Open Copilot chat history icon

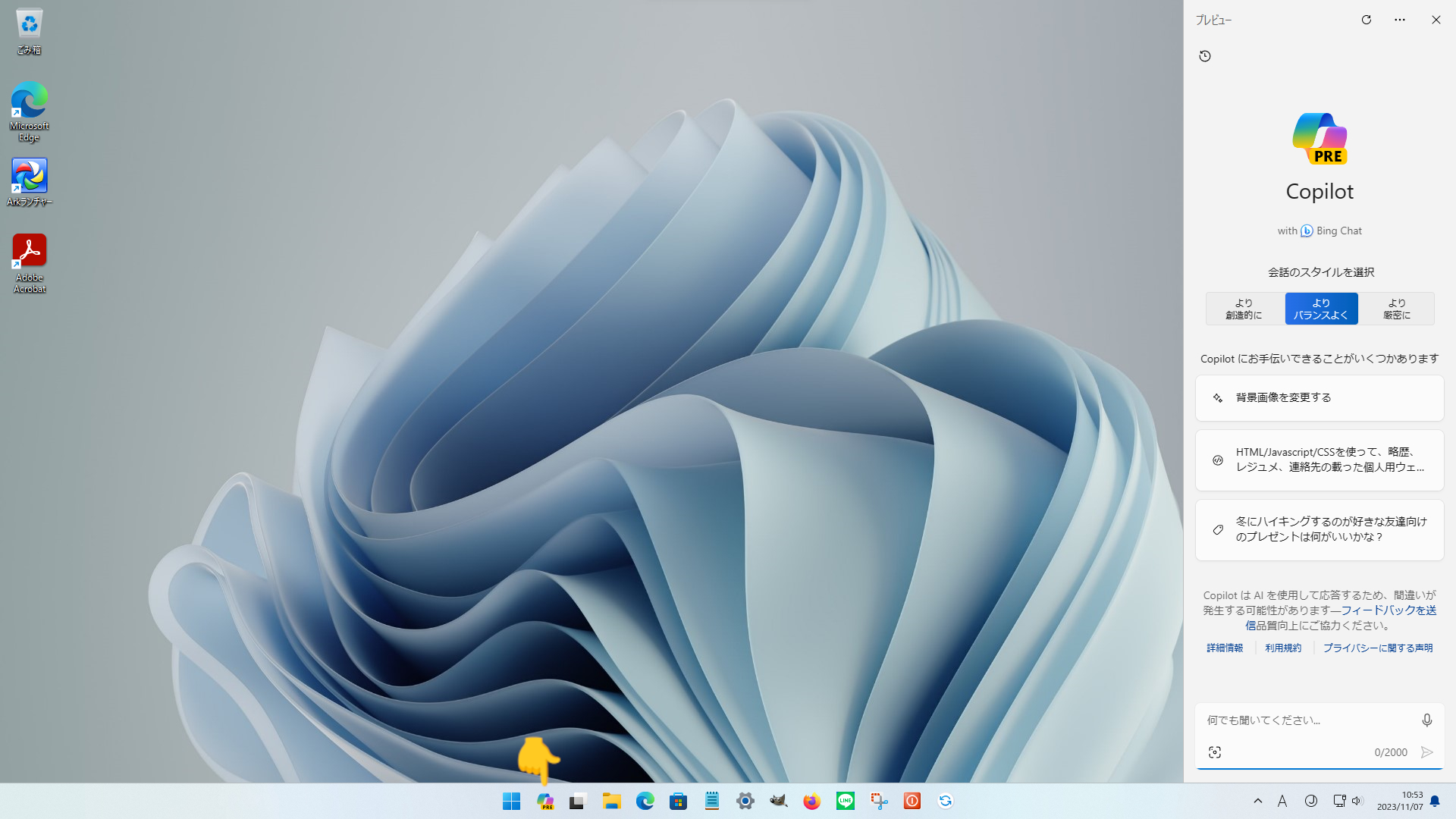[x=1205, y=56]
